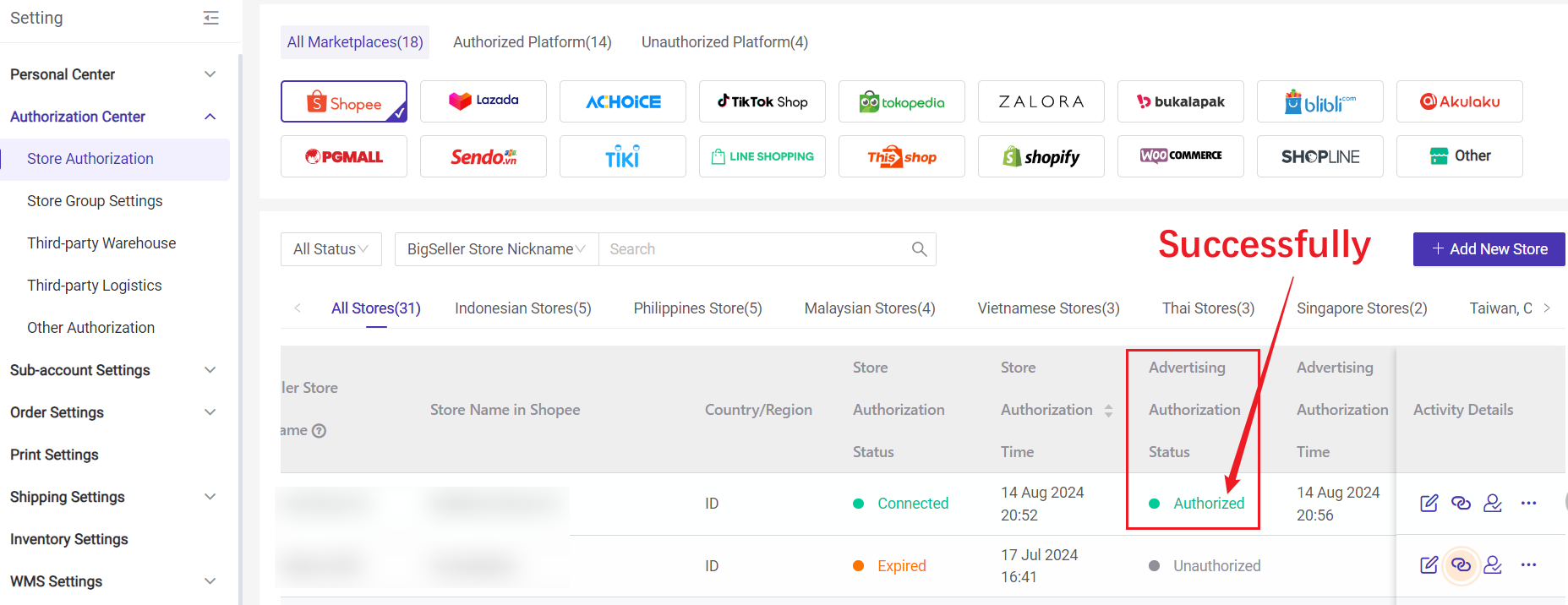
Task: Focus the store Search field
Action: pos(752,249)
